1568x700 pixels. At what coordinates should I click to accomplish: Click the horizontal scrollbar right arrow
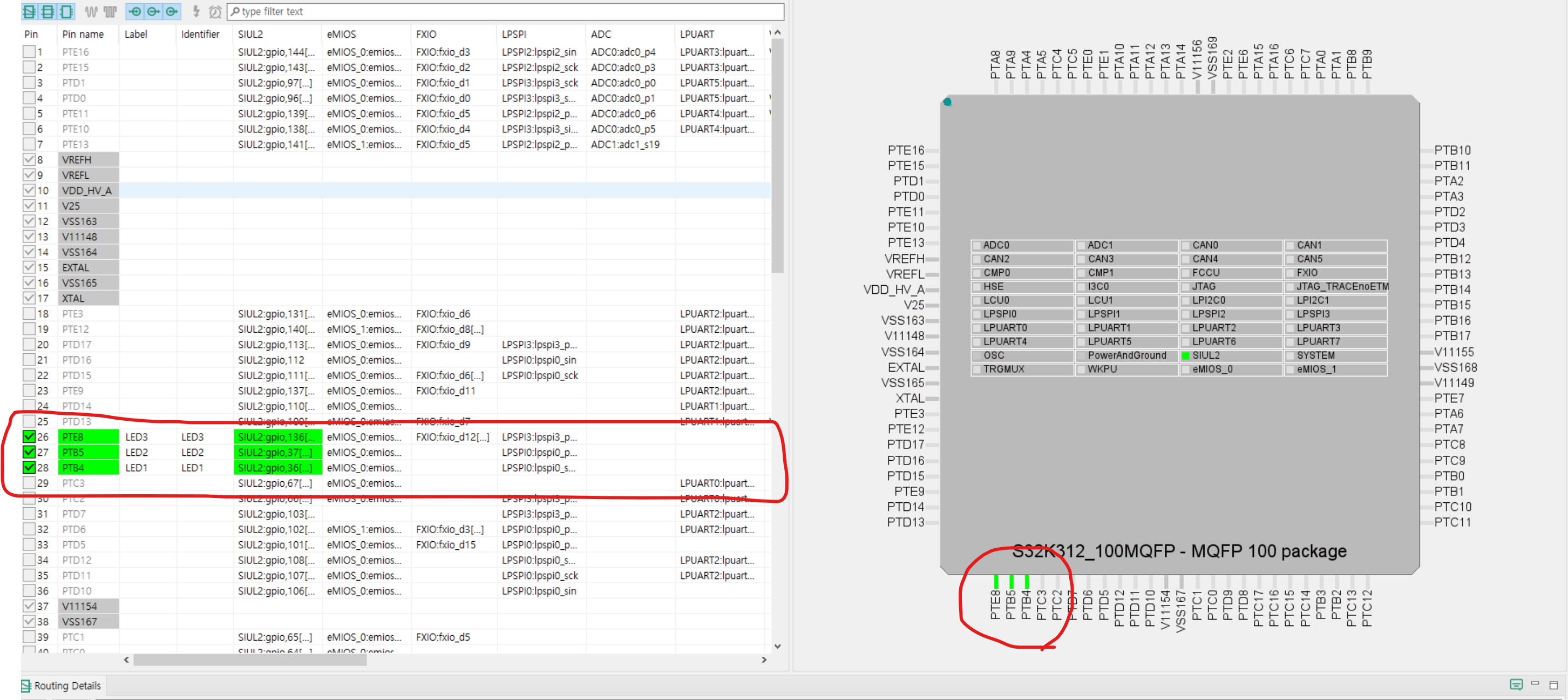click(x=764, y=659)
